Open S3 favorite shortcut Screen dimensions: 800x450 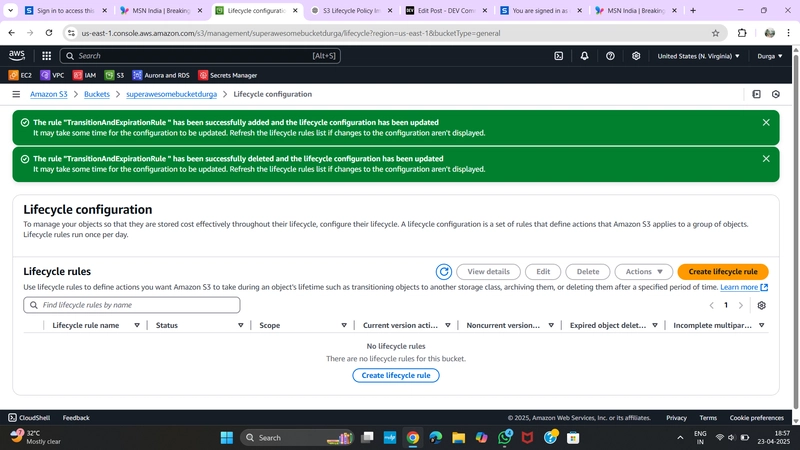click(x=114, y=75)
